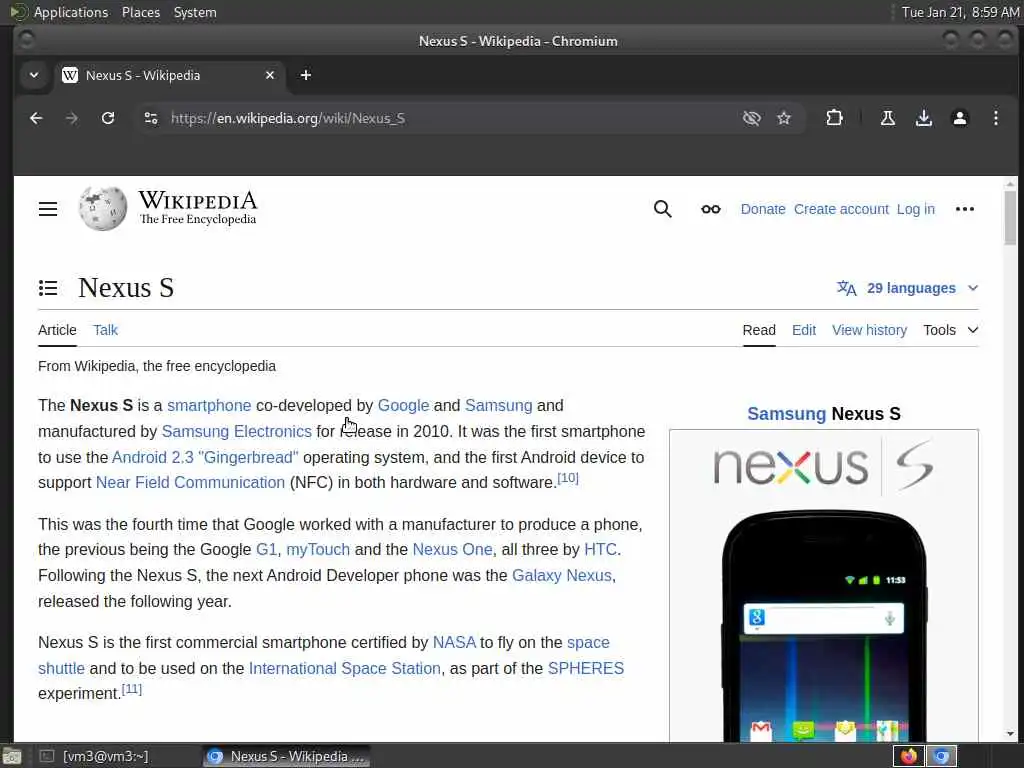The image size is (1024, 768).
Task: Open site information icon in address bar
Action: coord(151,118)
